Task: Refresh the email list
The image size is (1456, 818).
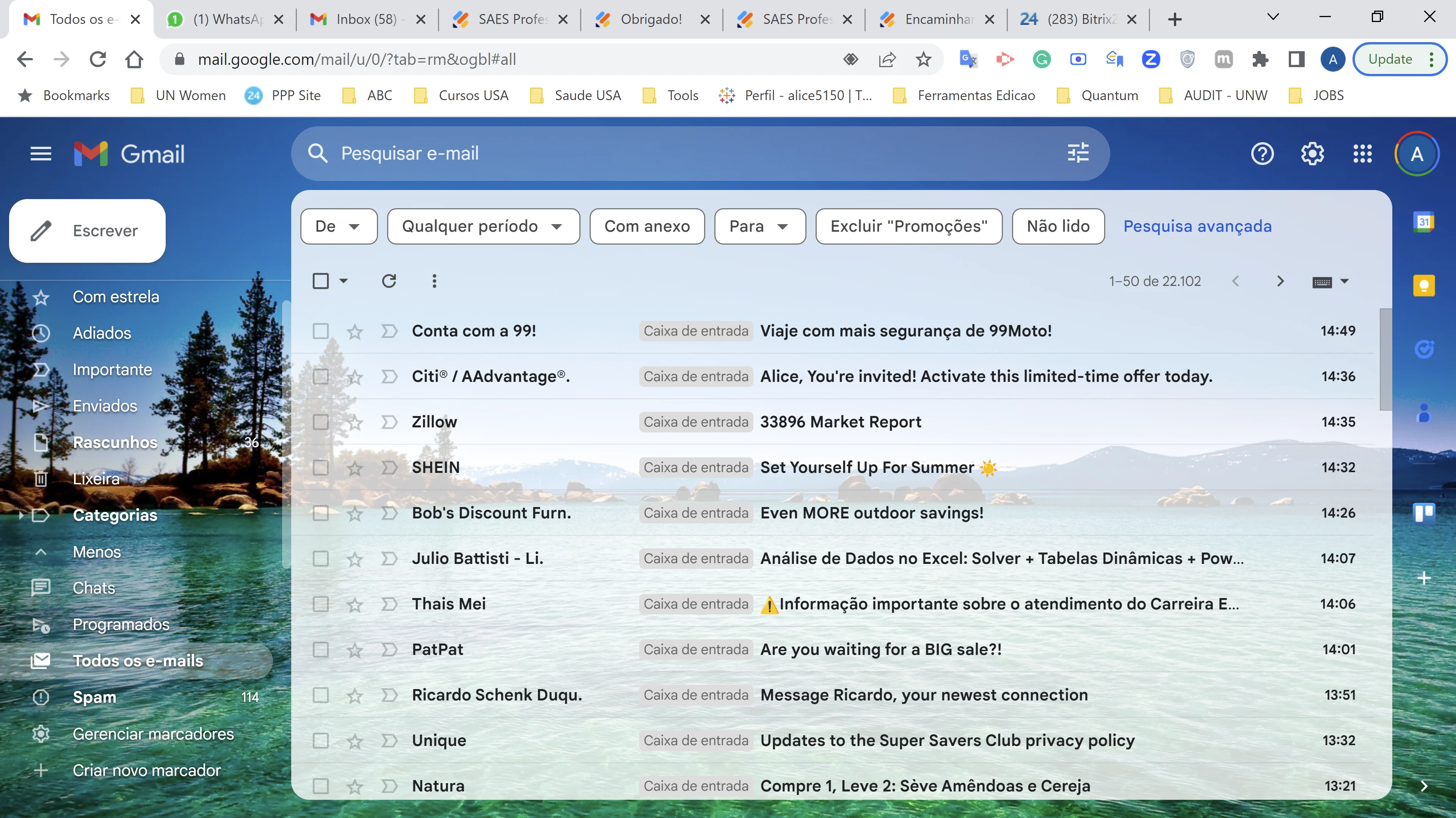Action: click(x=389, y=281)
